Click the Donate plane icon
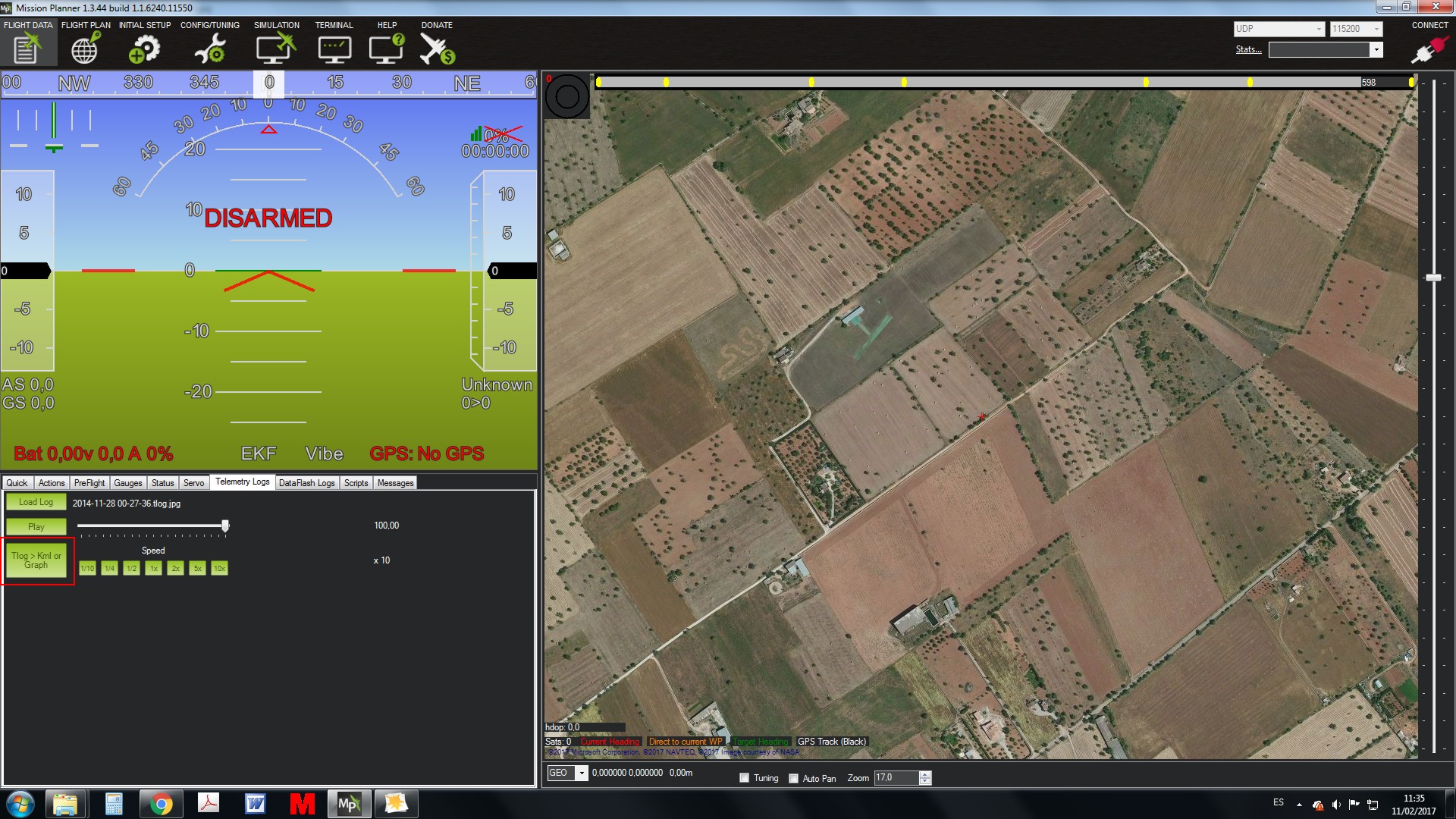Viewport: 1456px width, 819px height. point(437,50)
